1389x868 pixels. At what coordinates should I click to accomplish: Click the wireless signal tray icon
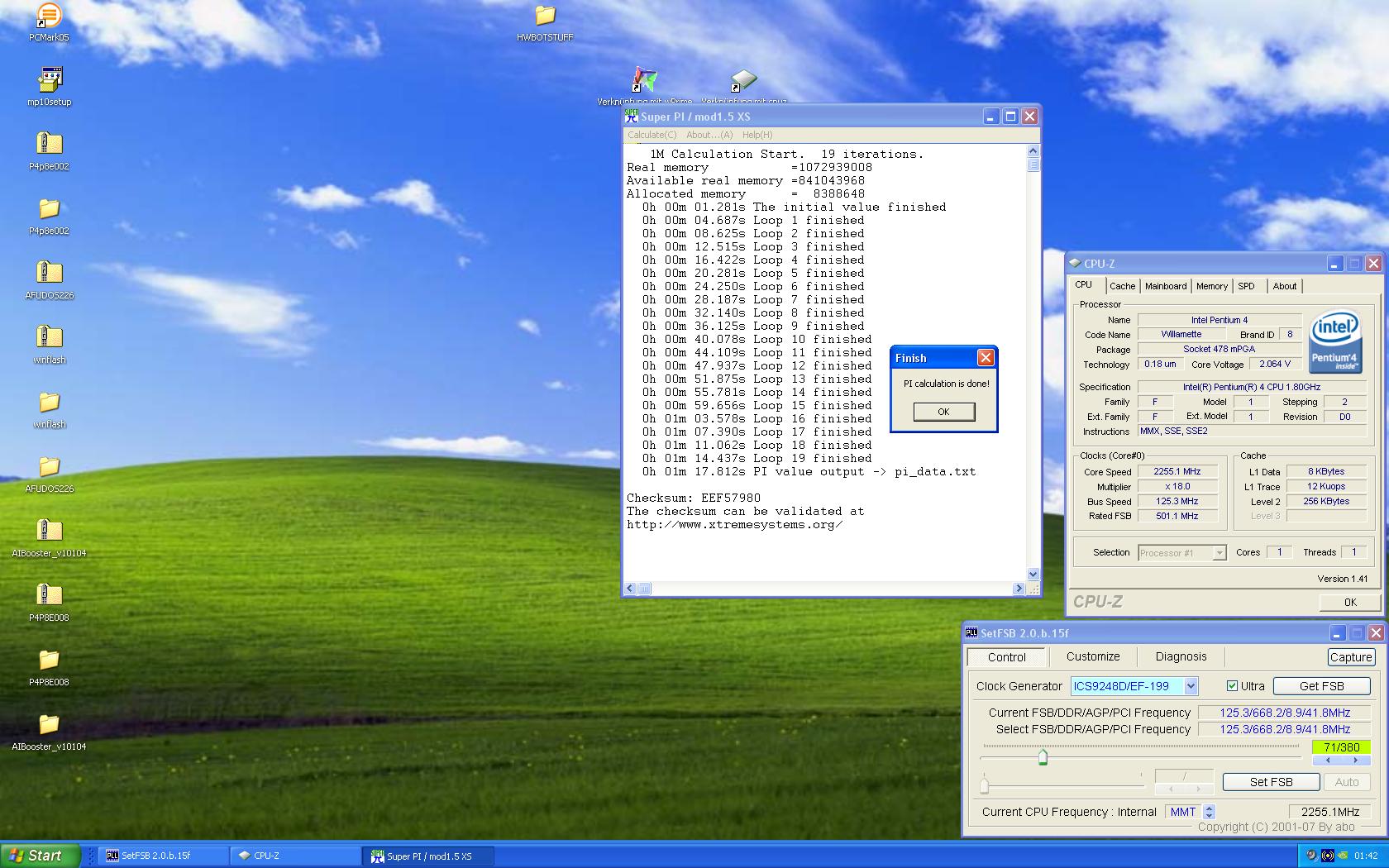tap(1328, 856)
